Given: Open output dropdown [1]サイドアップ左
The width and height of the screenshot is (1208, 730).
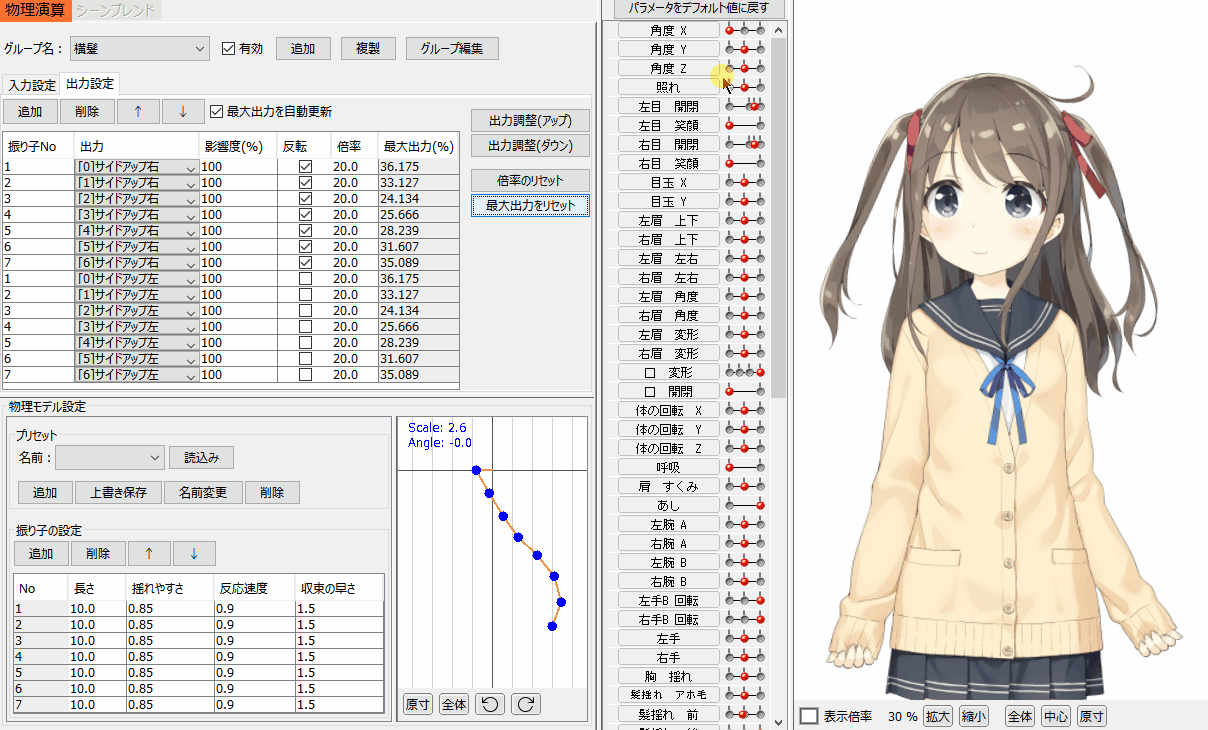Looking at the screenshot, I should point(137,294).
